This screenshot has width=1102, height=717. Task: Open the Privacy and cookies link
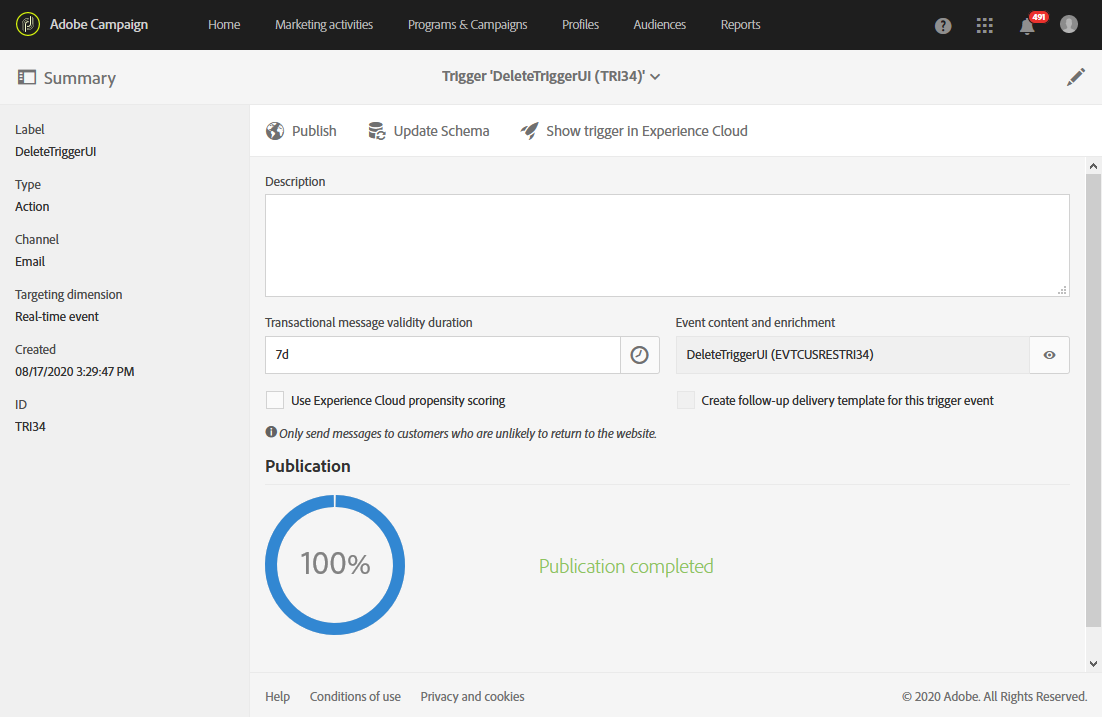click(x=472, y=696)
